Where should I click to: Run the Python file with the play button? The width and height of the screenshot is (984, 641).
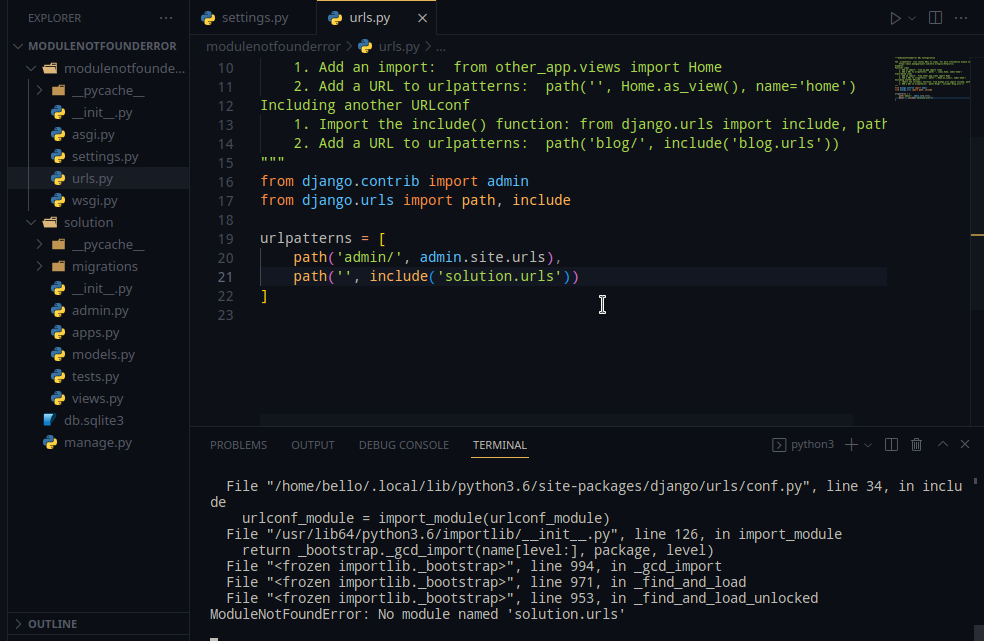coord(895,18)
